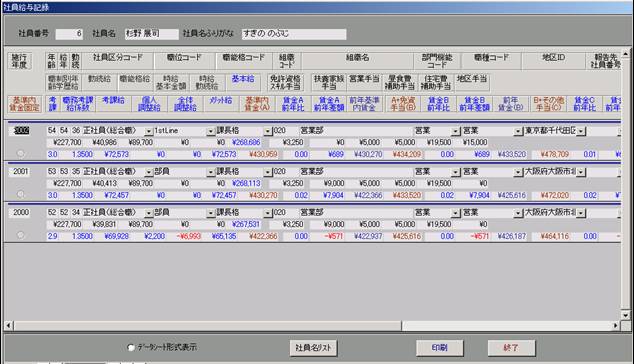Open 課長格 dropdown in the 2002 row
The image size is (634, 364).
(268, 131)
